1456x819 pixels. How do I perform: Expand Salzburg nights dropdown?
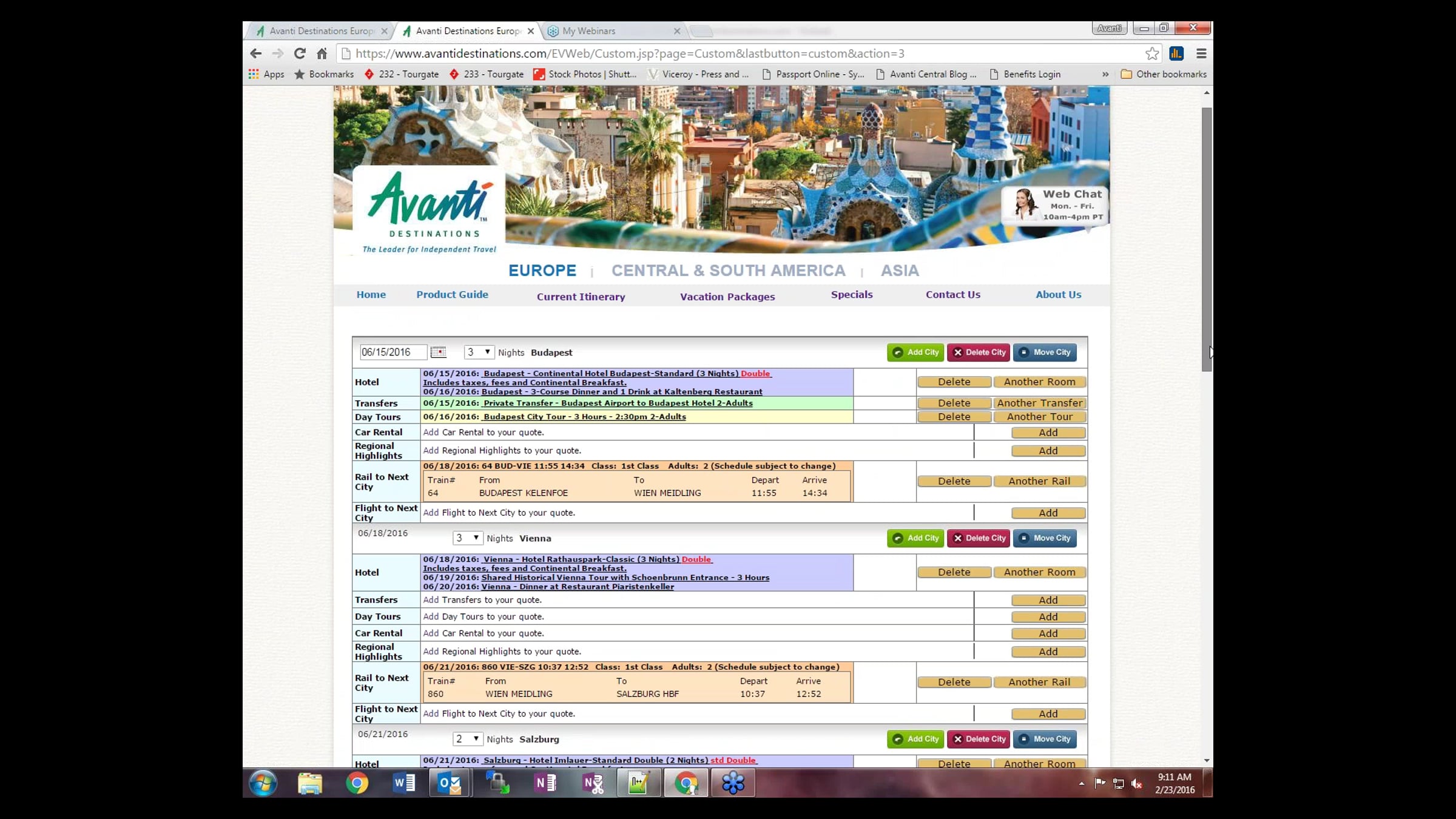pyautogui.click(x=468, y=739)
